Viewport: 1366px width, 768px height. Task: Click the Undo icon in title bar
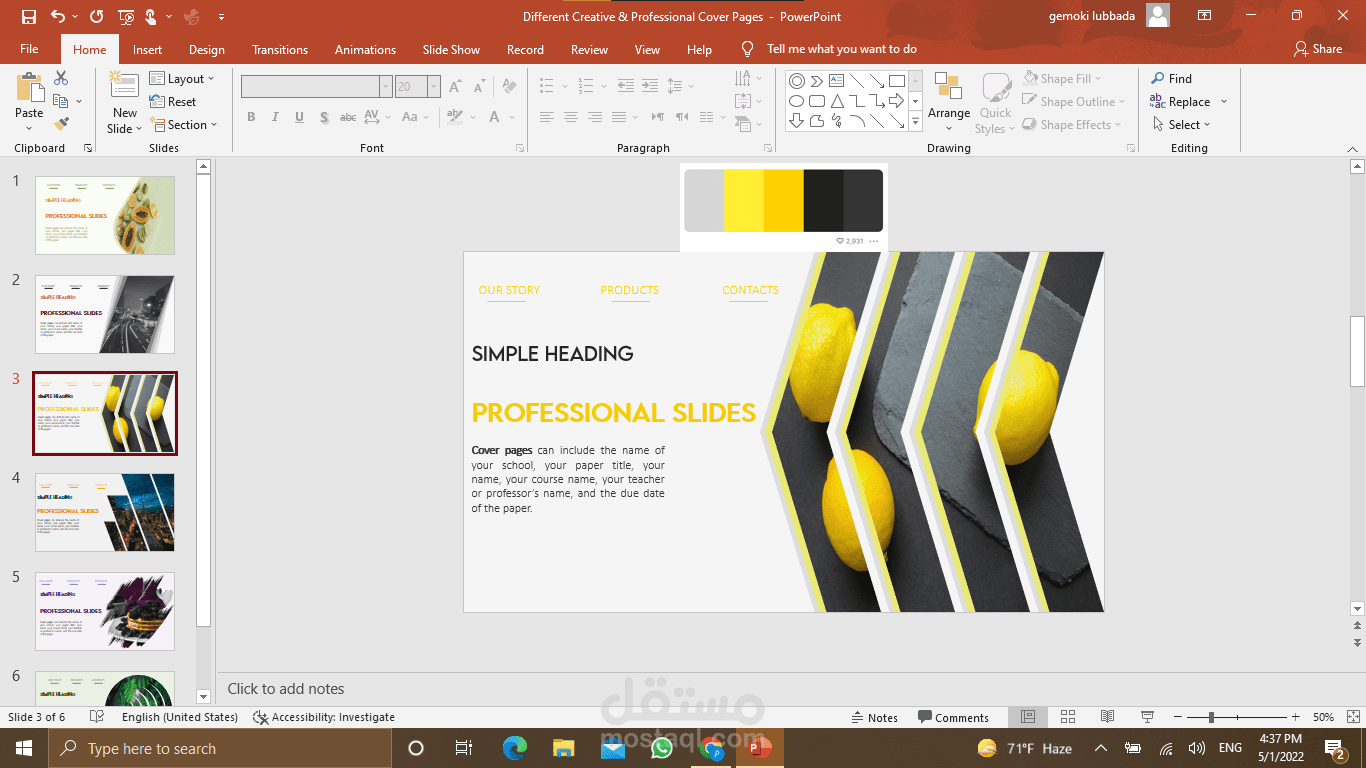tap(57, 17)
